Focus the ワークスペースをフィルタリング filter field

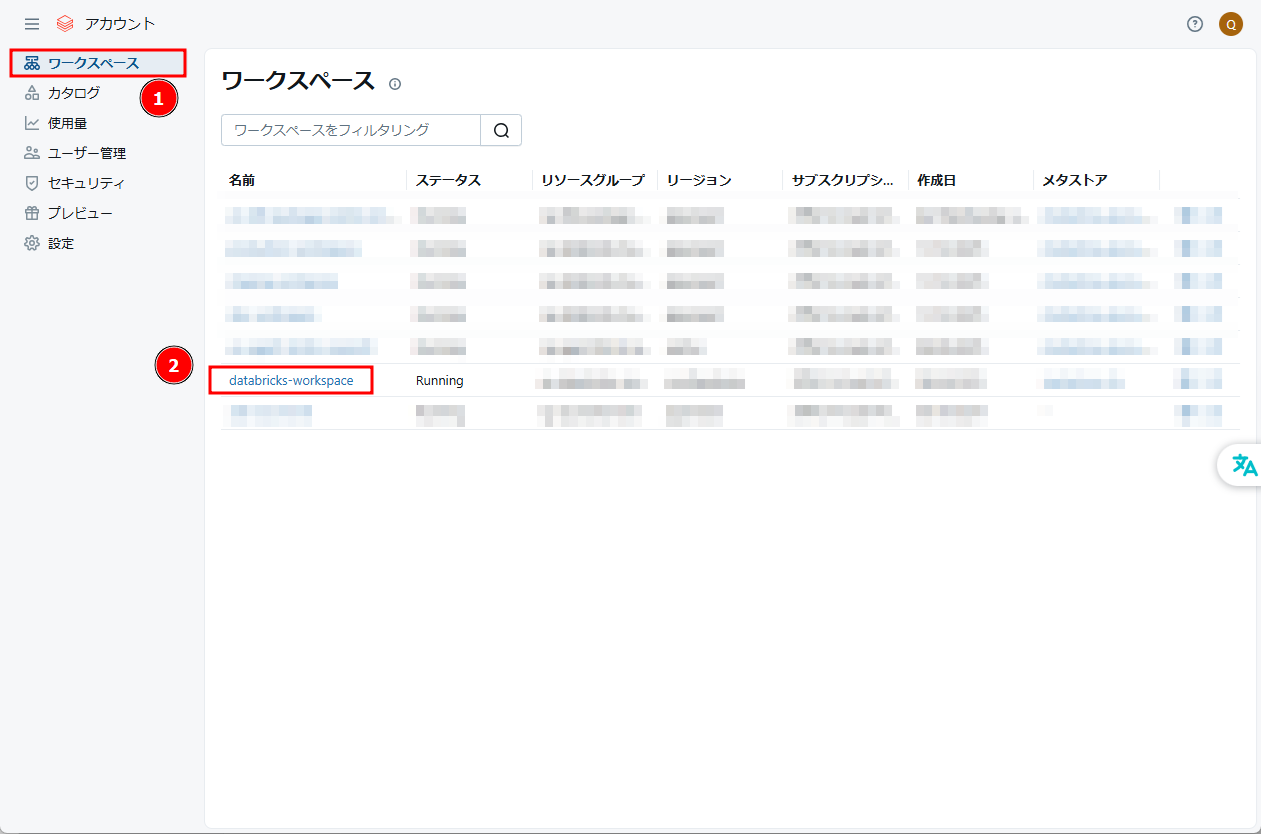coord(350,130)
